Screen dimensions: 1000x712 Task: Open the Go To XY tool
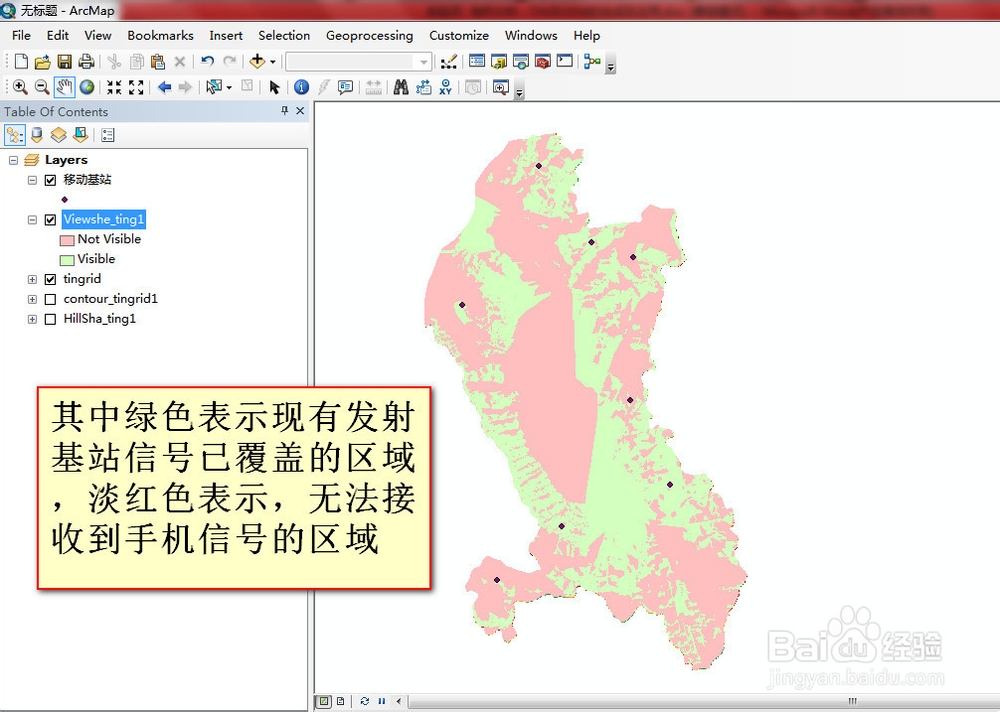tap(445, 87)
